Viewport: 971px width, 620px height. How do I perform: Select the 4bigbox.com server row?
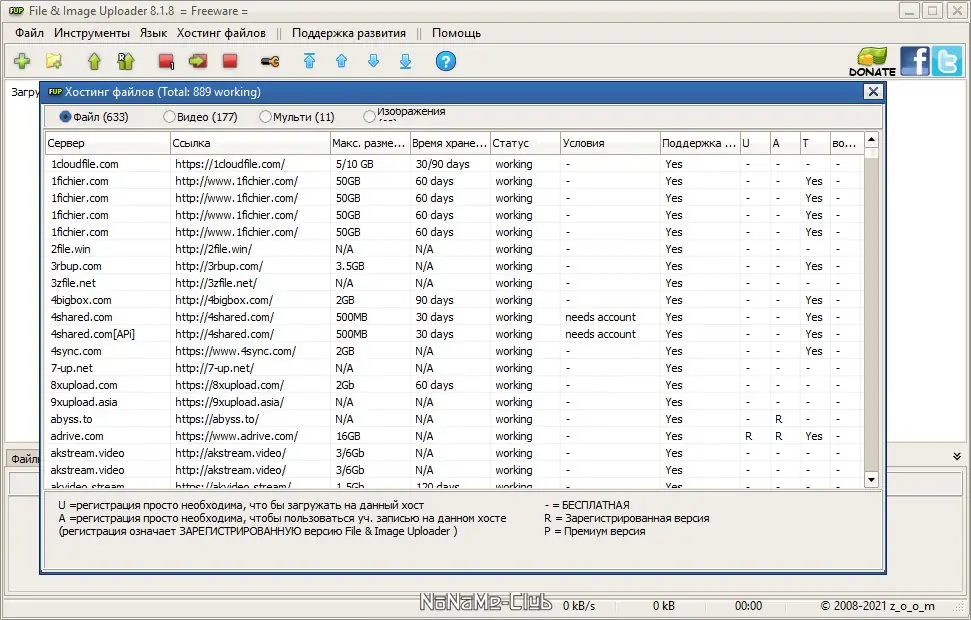[x=455, y=300]
